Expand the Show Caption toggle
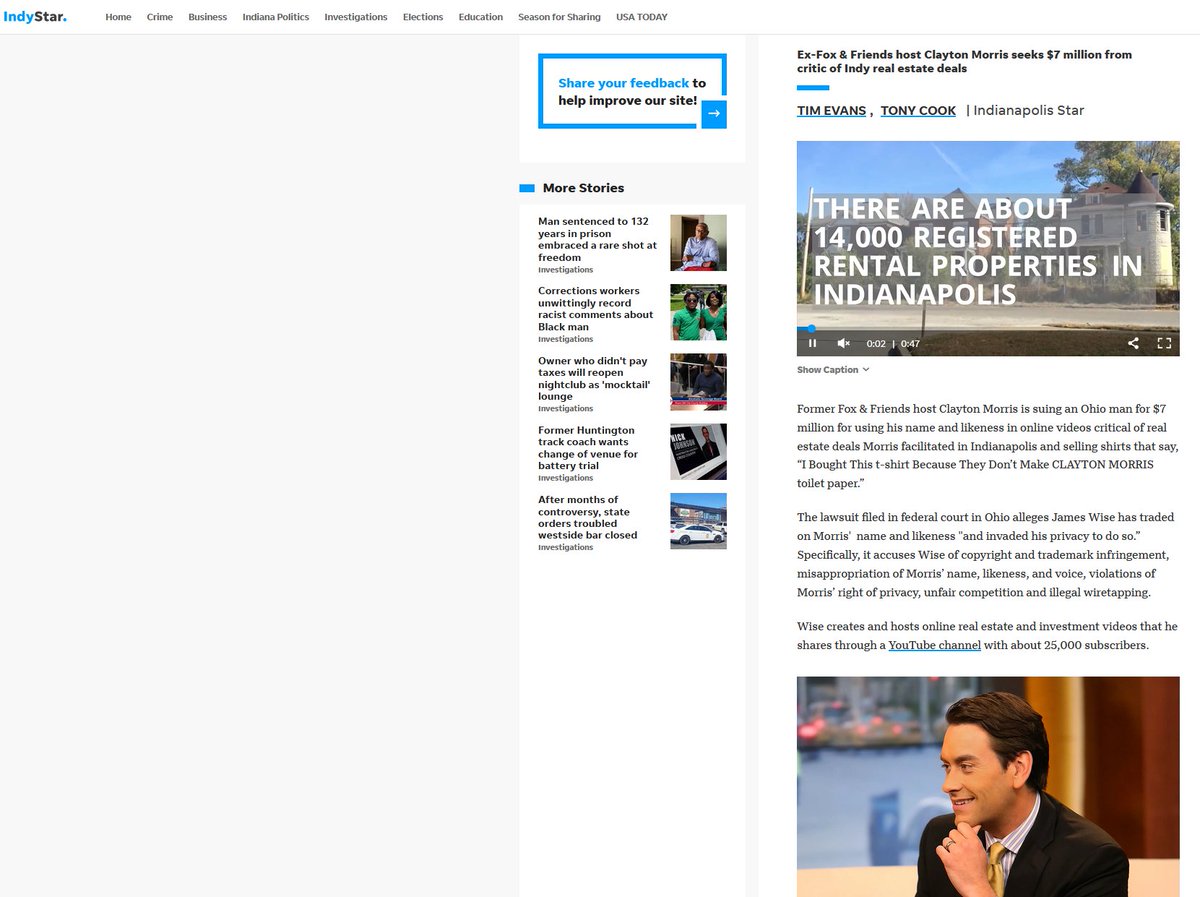This screenshot has width=1200, height=897. tap(833, 370)
